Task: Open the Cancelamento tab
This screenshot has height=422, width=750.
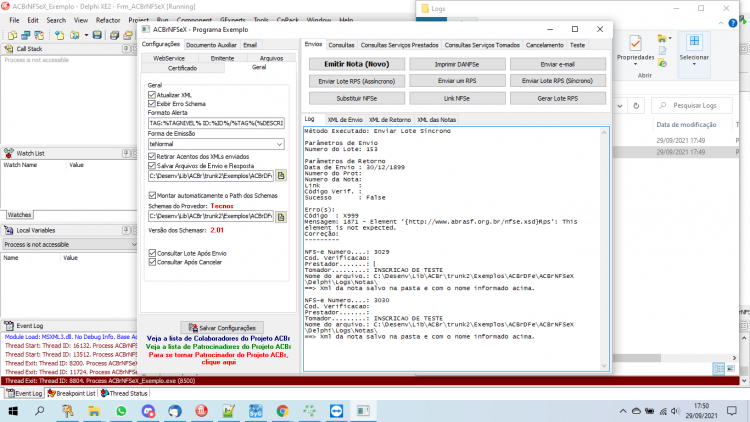Action: click(x=544, y=45)
